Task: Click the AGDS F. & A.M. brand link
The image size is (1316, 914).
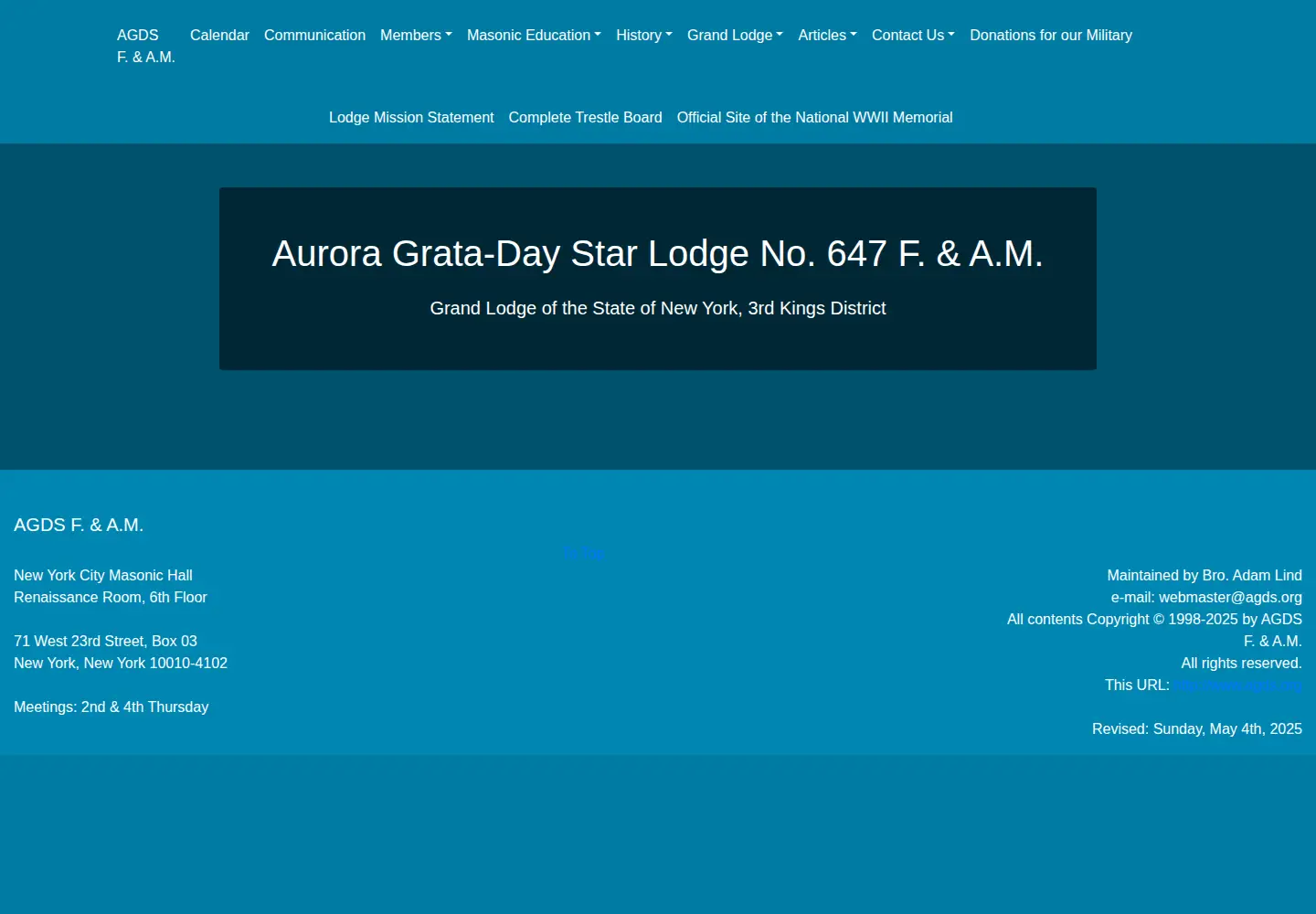Action: click(x=145, y=46)
